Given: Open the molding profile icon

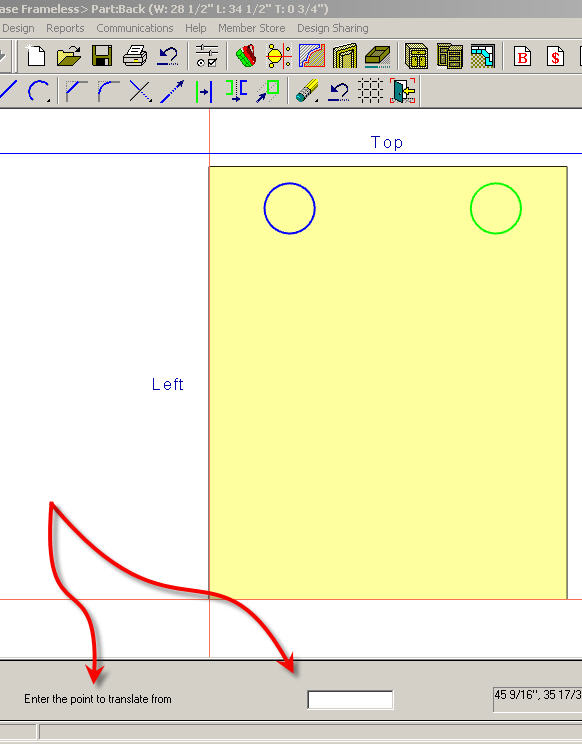Looking at the screenshot, I should [x=312, y=56].
